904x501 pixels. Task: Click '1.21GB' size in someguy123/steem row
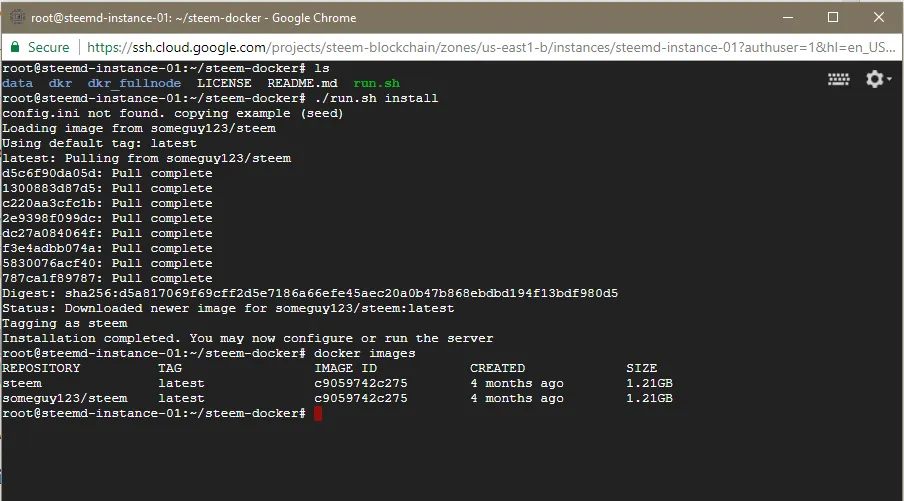[649, 398]
